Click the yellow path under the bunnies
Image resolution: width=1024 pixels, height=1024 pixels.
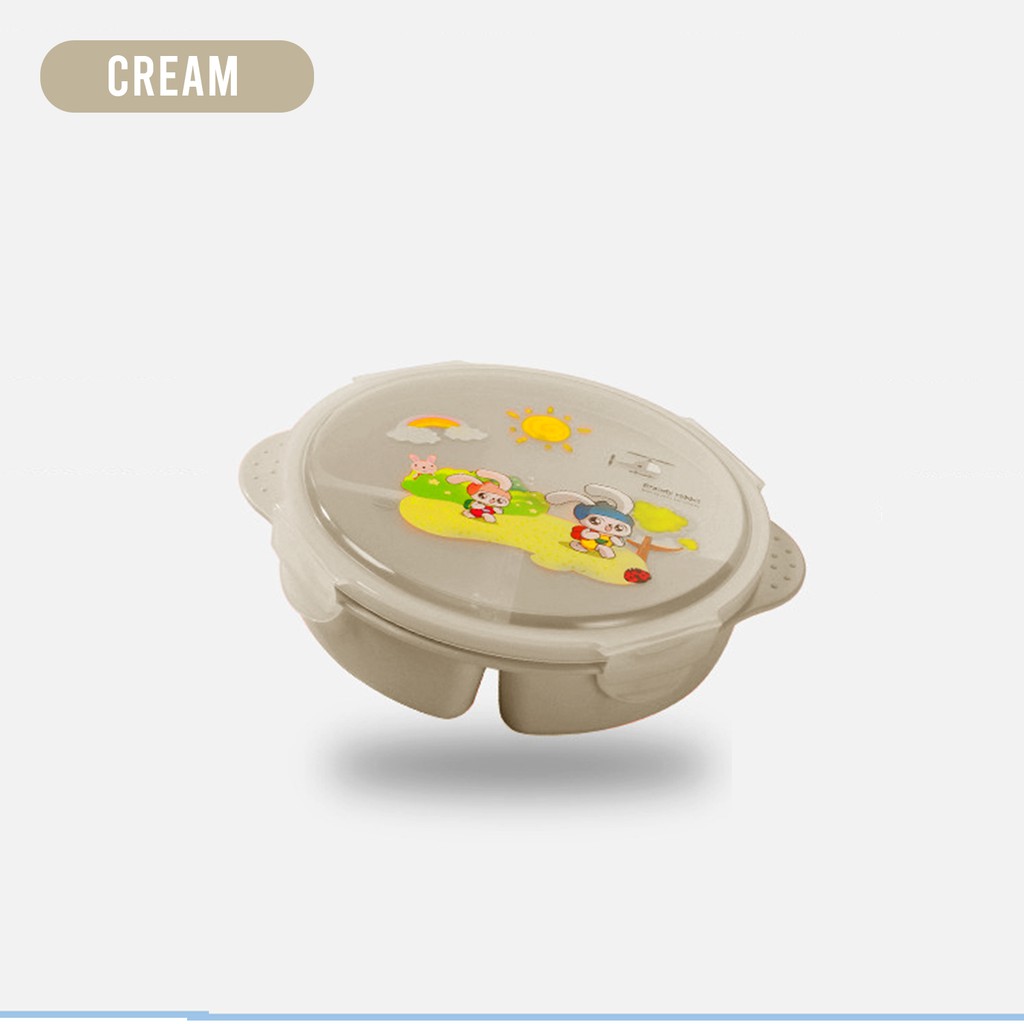pos(522,538)
